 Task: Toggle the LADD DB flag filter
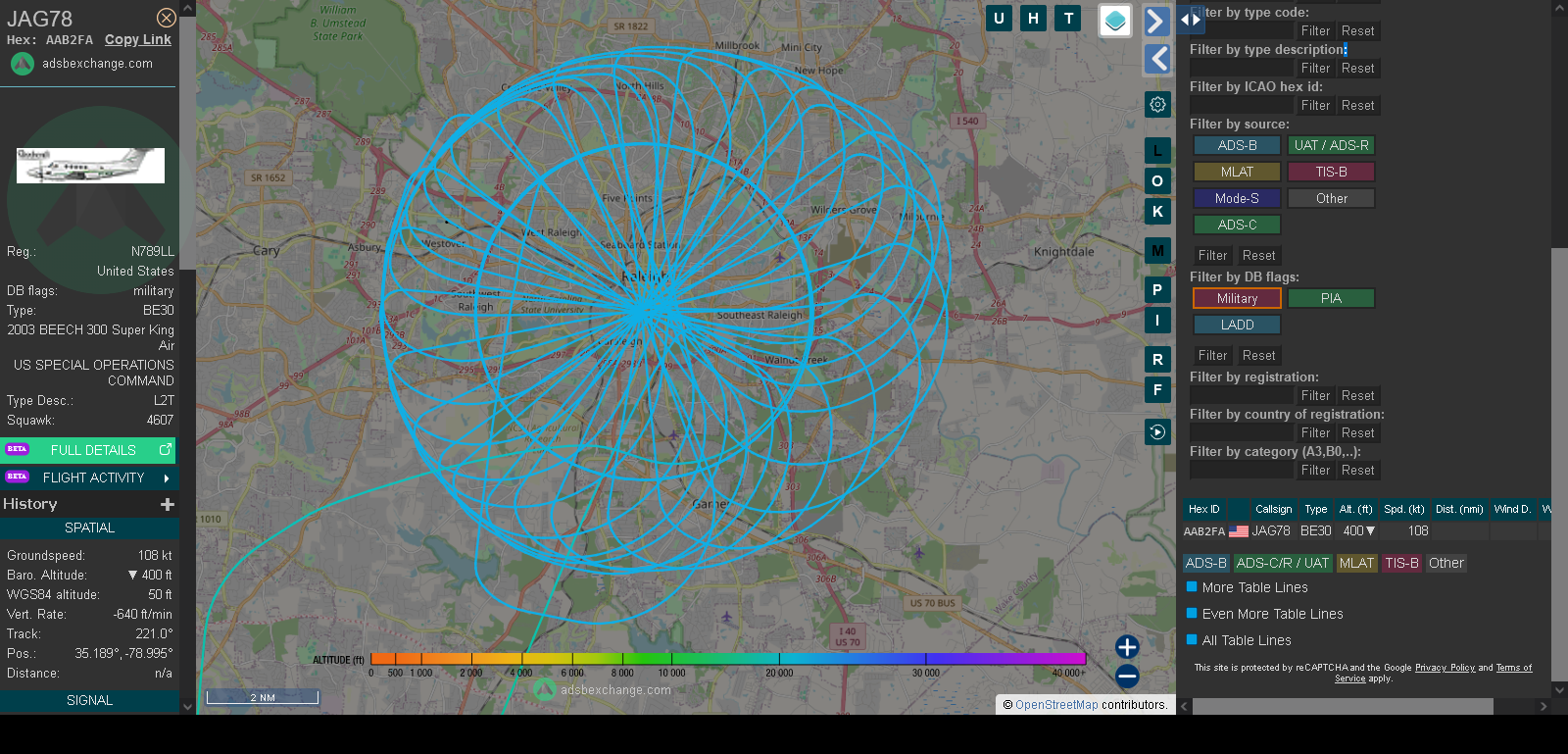click(x=1237, y=325)
